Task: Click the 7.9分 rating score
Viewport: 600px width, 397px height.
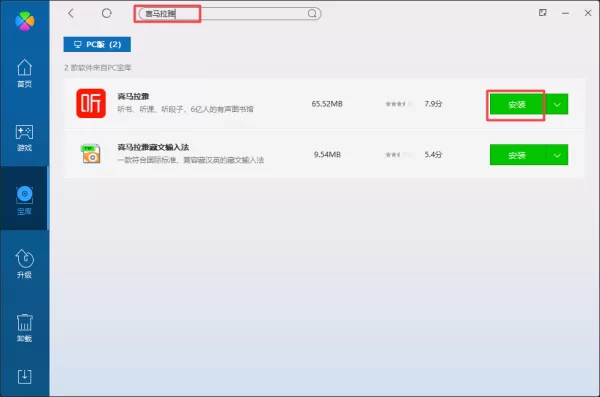Action: 433,104
